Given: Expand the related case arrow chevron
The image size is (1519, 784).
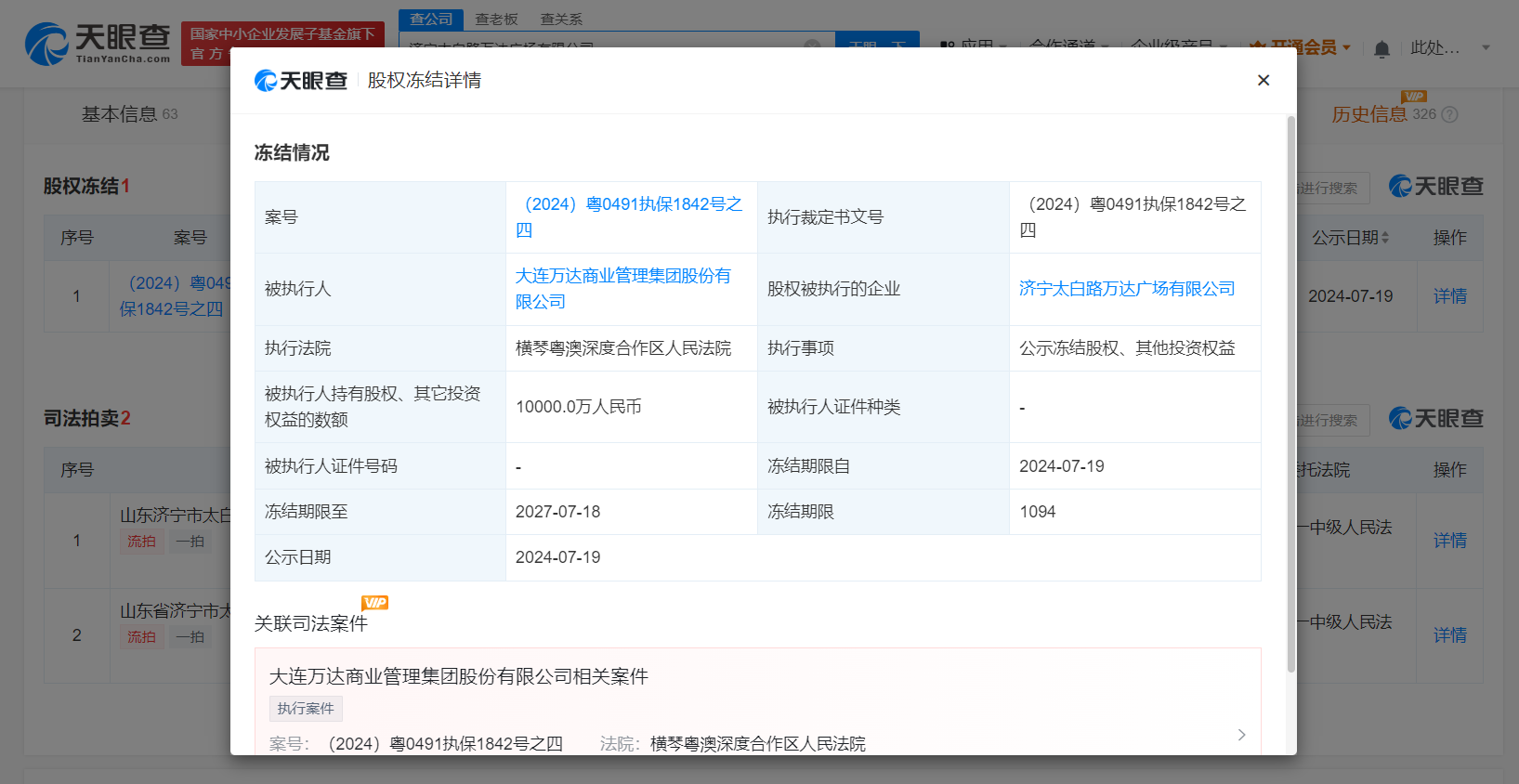Looking at the screenshot, I should click(x=1241, y=735).
